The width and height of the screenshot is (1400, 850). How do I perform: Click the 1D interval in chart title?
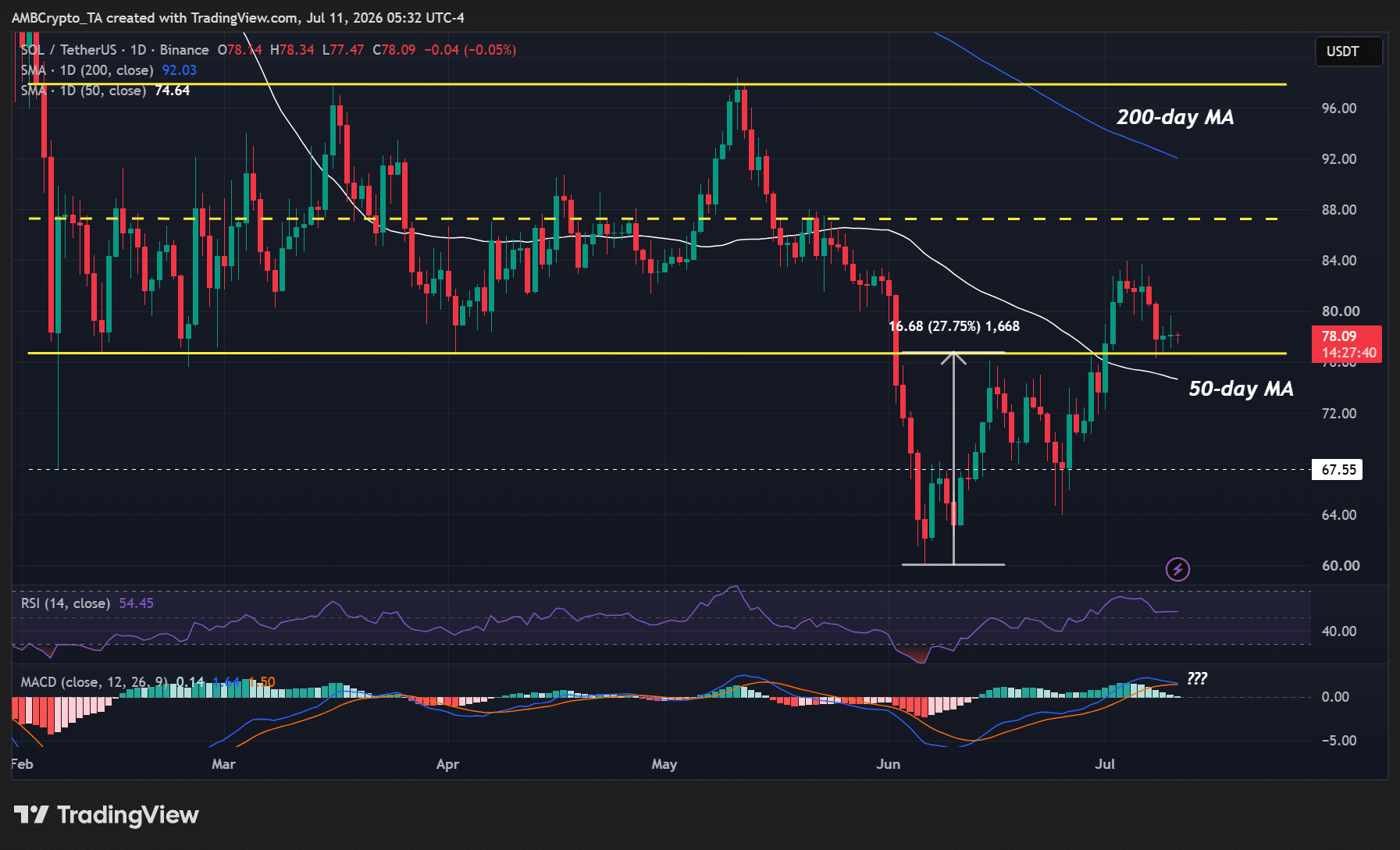click(x=138, y=50)
